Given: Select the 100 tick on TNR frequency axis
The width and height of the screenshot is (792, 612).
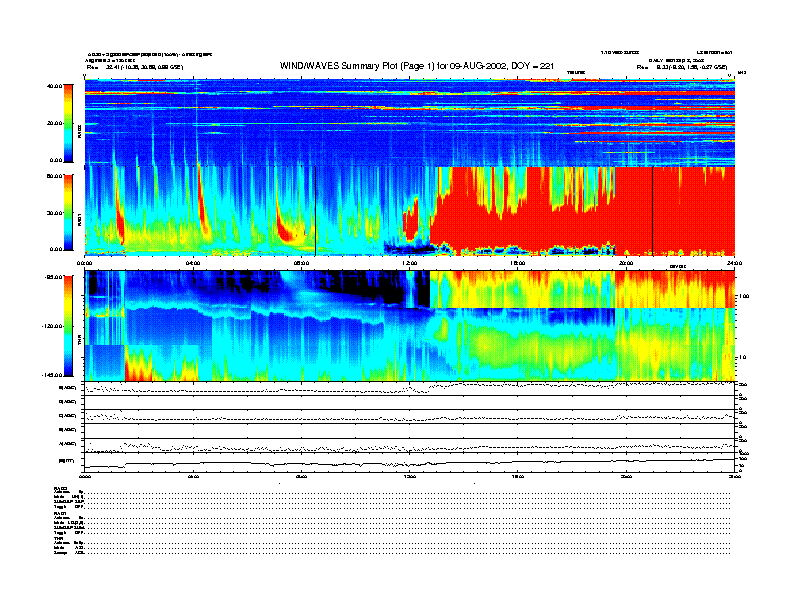Looking at the screenshot, I should pyautogui.click(x=744, y=296).
